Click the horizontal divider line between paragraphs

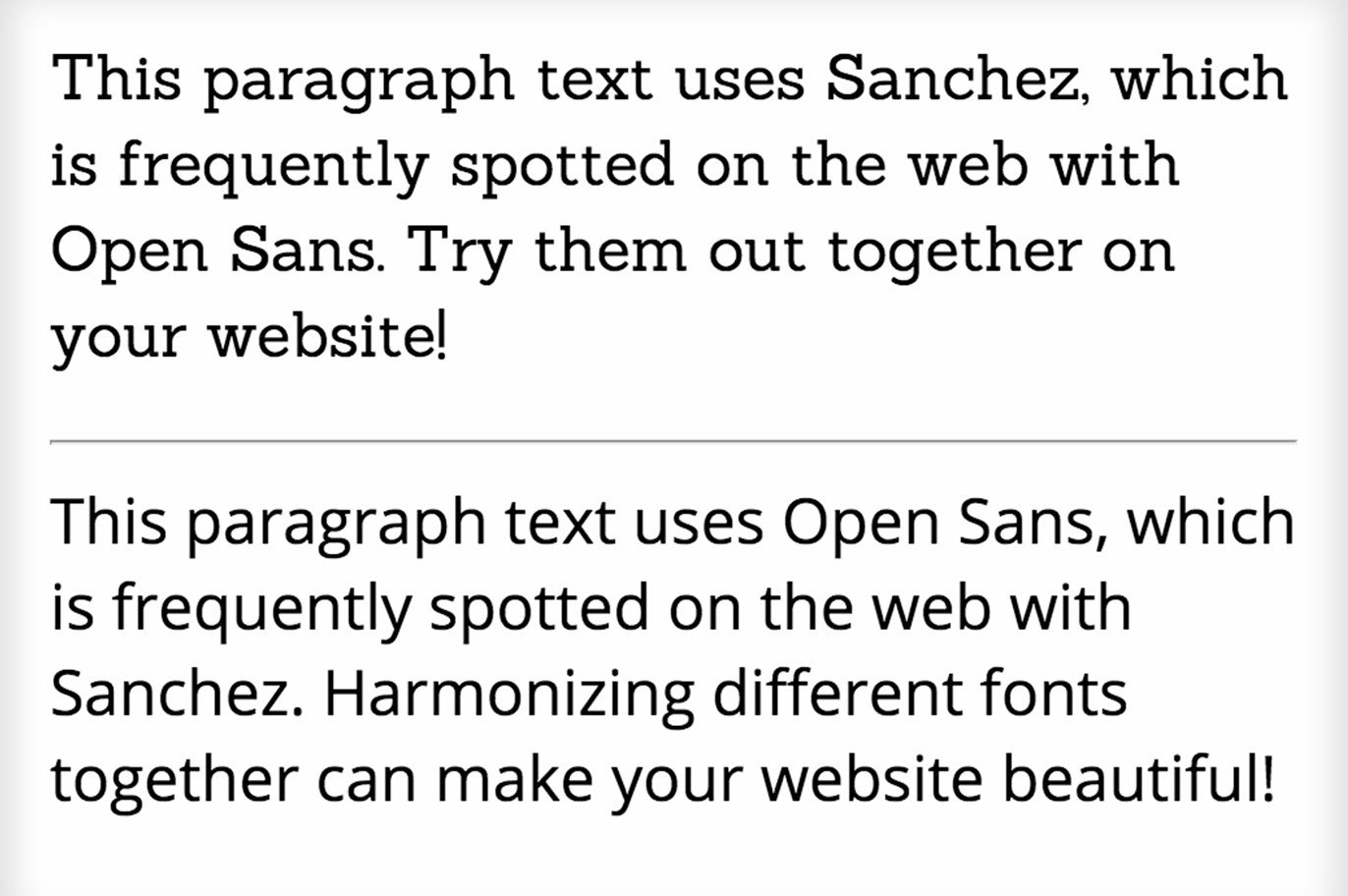click(x=673, y=442)
